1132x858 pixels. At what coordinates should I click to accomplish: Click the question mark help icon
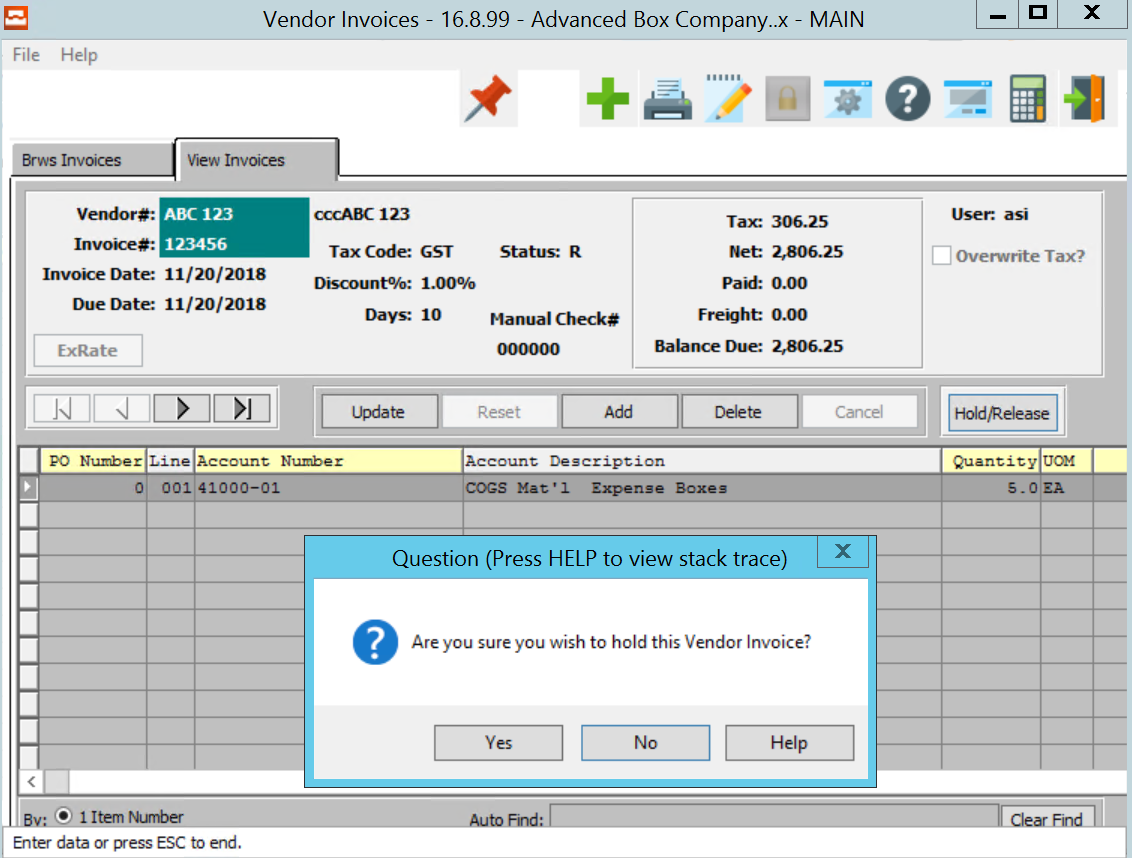coord(907,99)
